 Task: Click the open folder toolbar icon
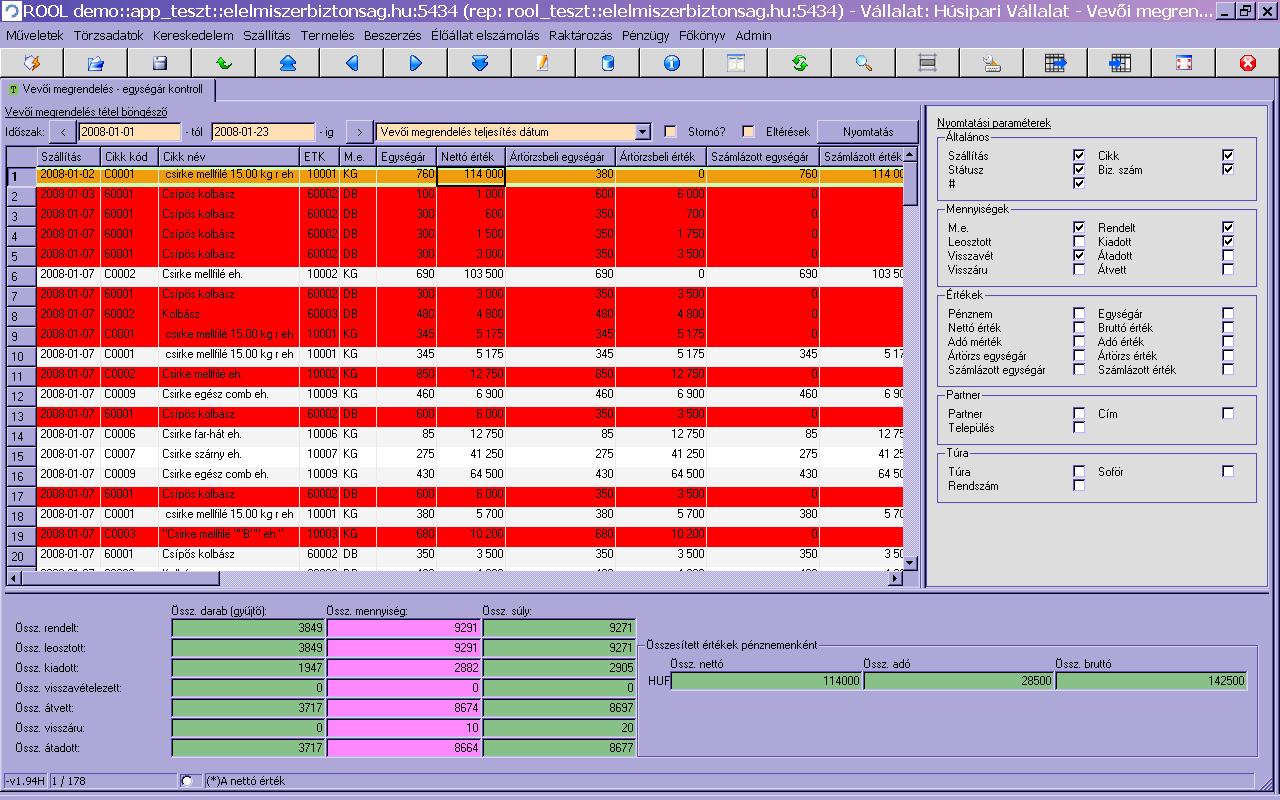[96, 63]
